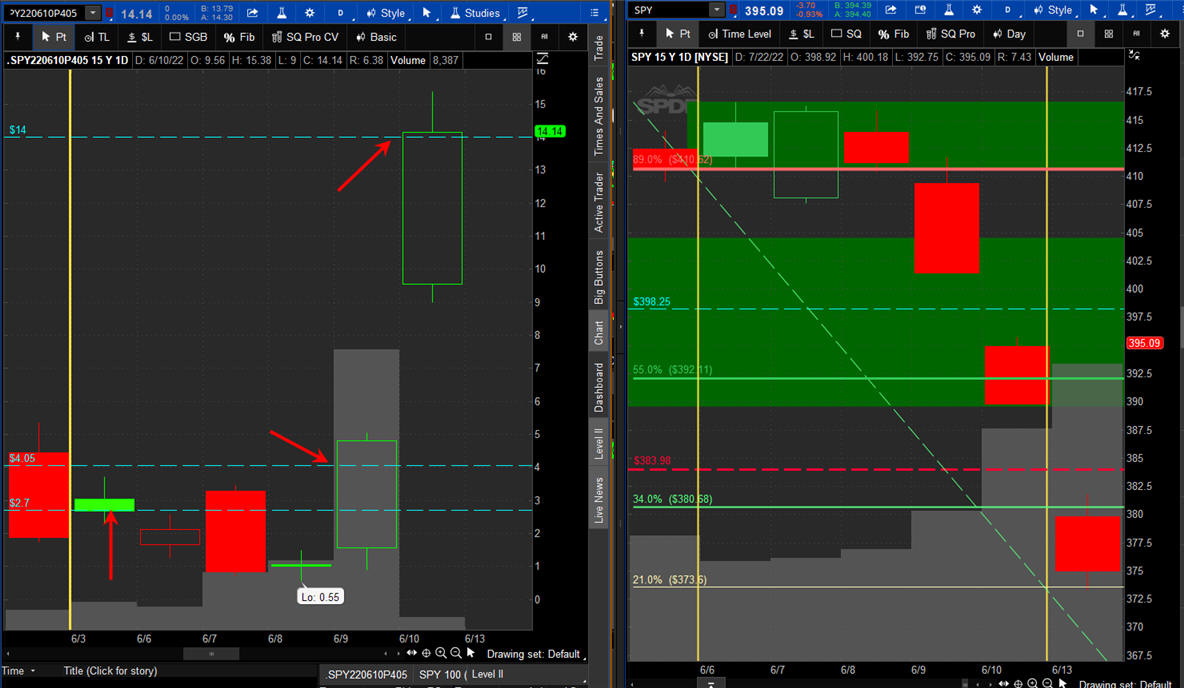Switch left chart to single-cell layout
This screenshot has height=688, width=1184.
point(489,36)
